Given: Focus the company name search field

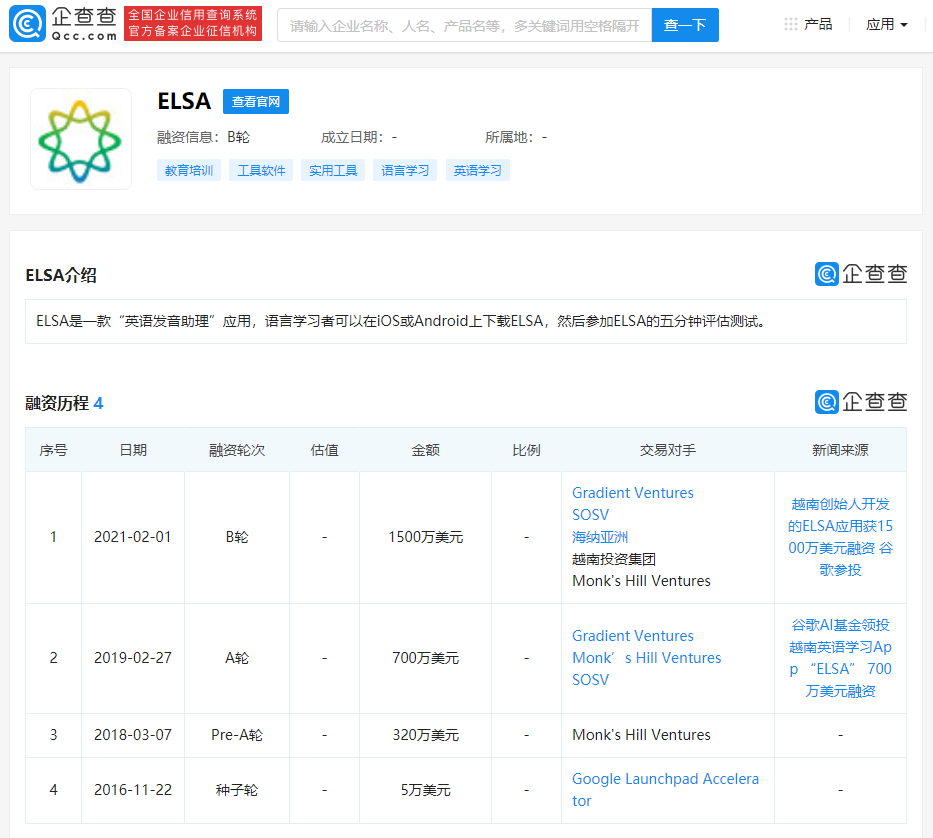Looking at the screenshot, I should [465, 25].
